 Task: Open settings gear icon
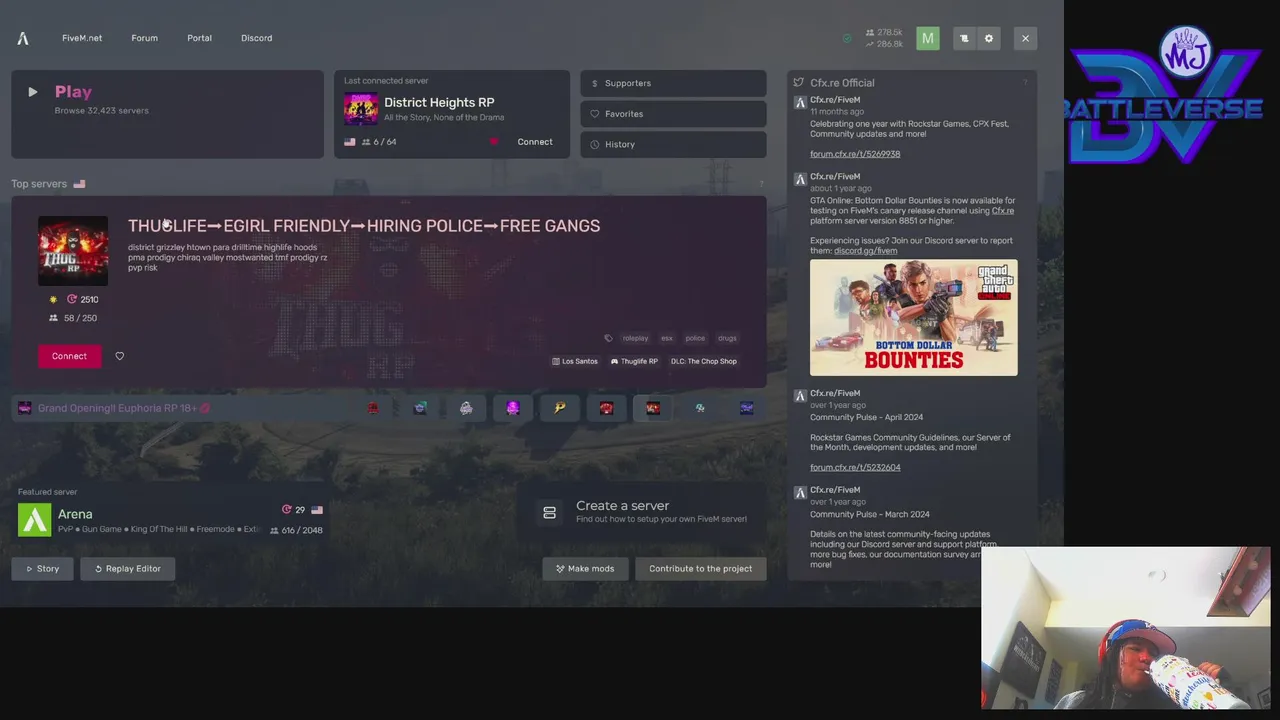pyautogui.click(x=989, y=38)
